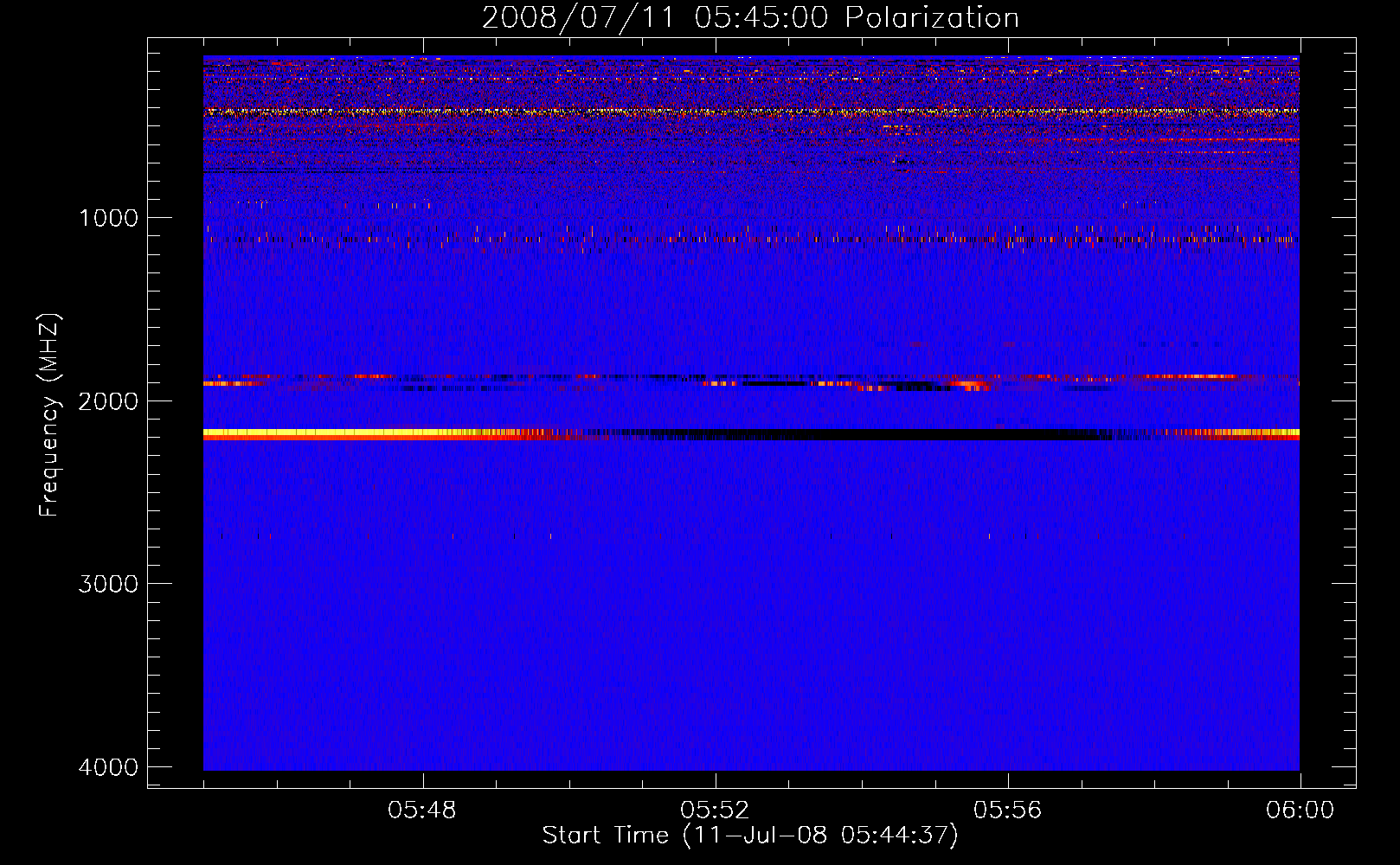Click the 'Frequency (MHZ)' axis label
This screenshot has width=1400, height=865.
[49, 416]
